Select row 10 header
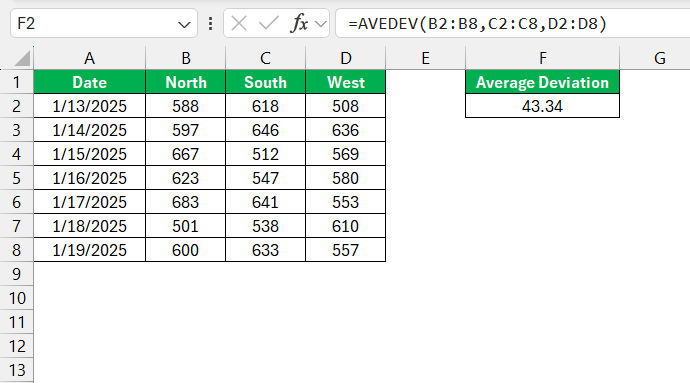The height and width of the screenshot is (383, 690). click(17, 298)
